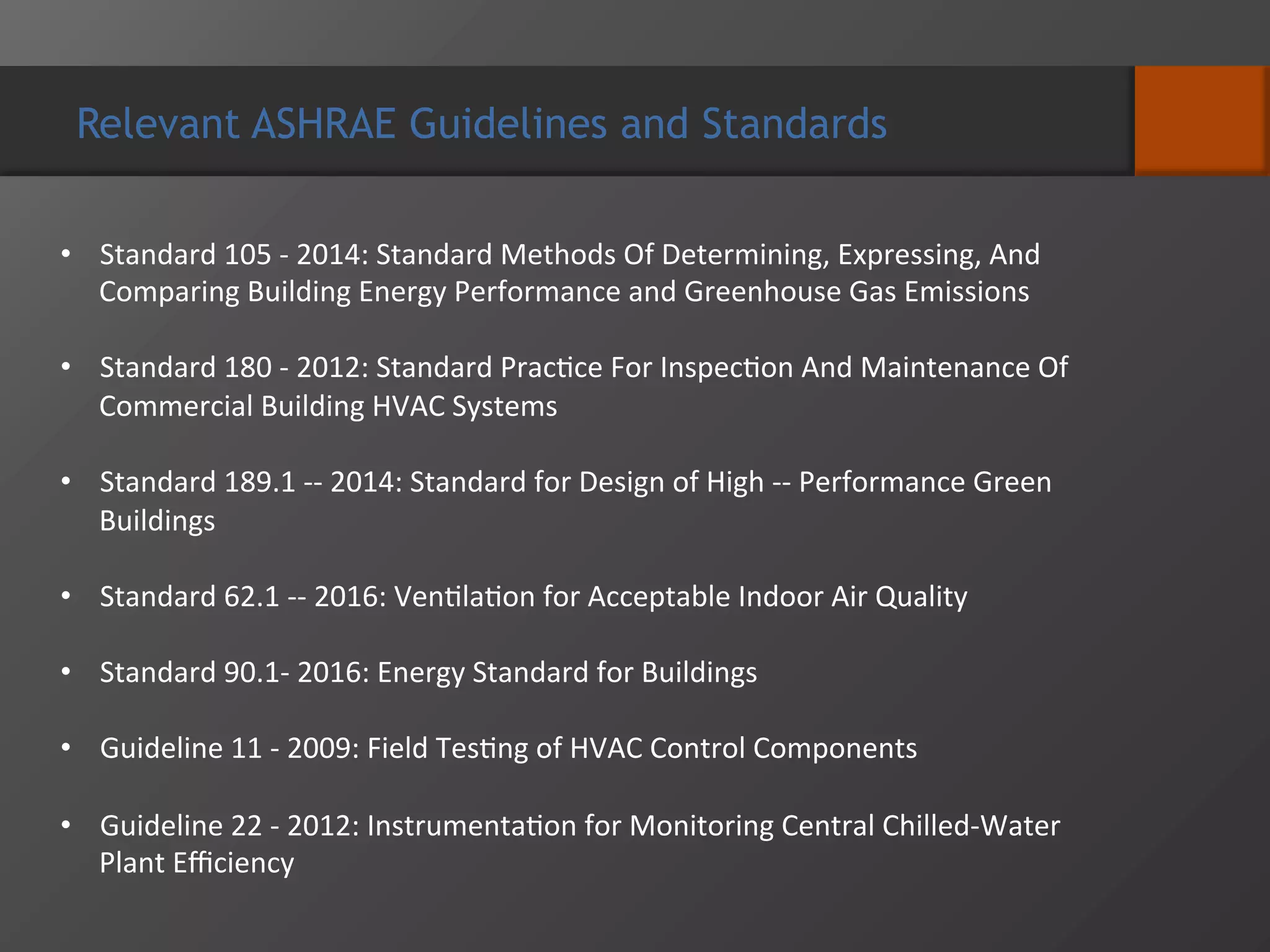Click the "Standard 105 - 2014" bullet text
This screenshot has height=952, width=1270.
pyautogui.click(x=570, y=255)
